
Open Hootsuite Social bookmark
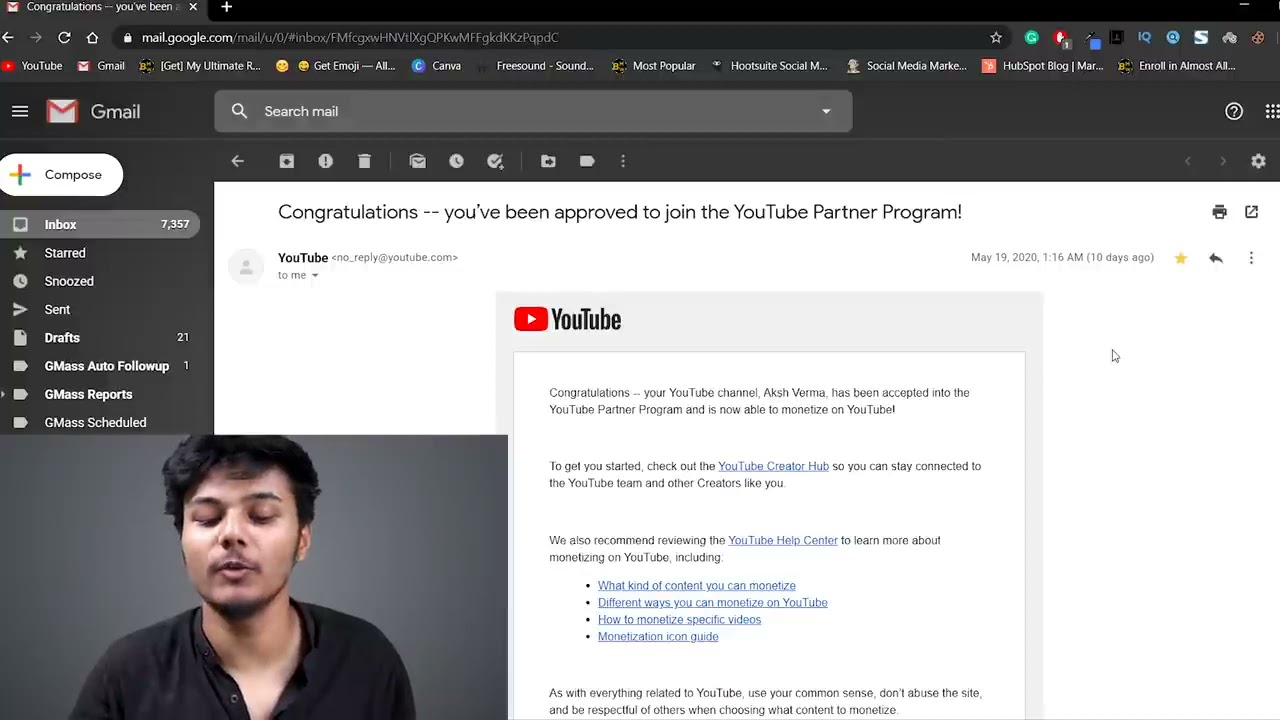[x=769, y=66]
